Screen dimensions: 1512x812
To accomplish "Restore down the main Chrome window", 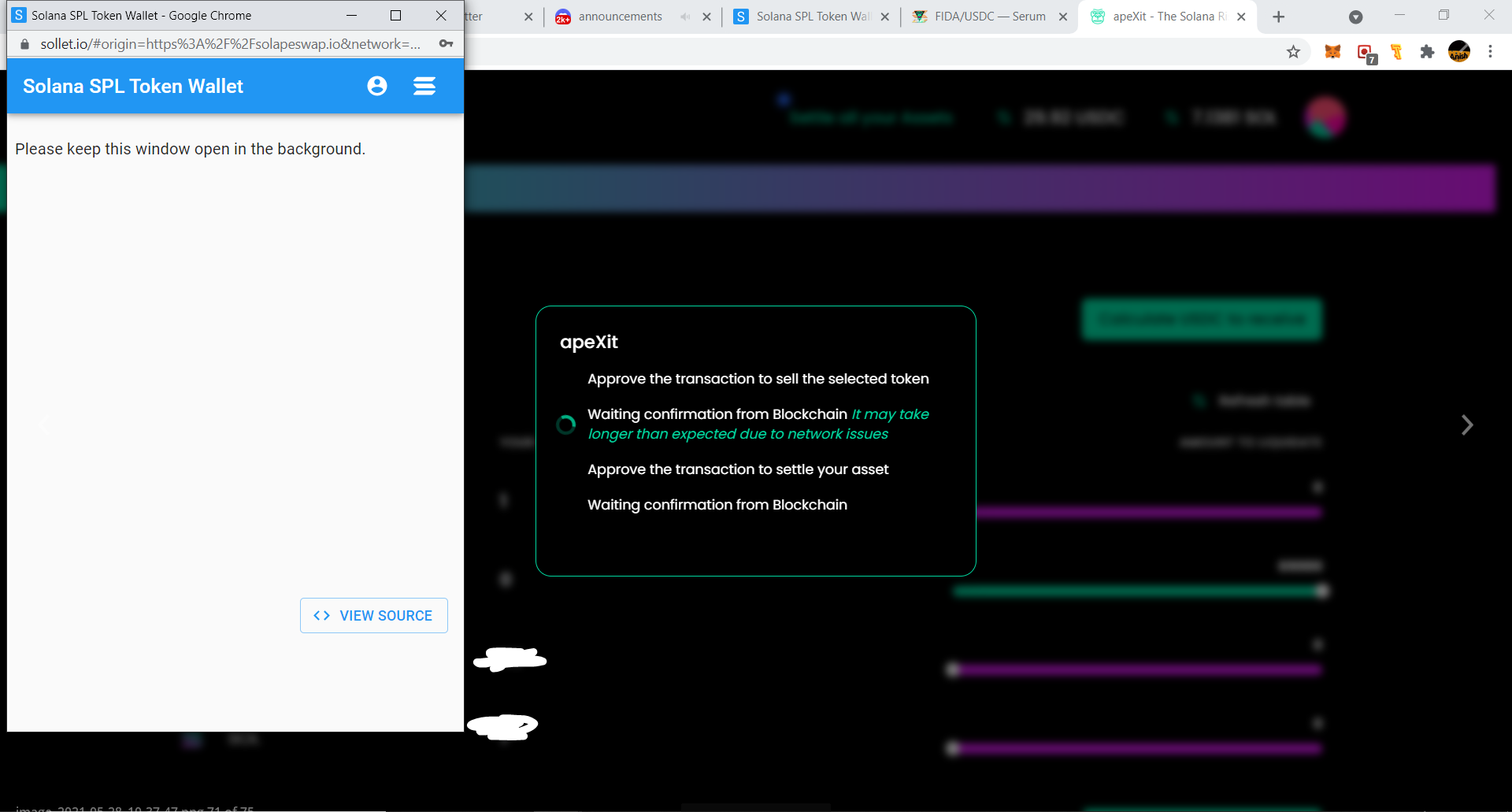I will click(x=1443, y=15).
